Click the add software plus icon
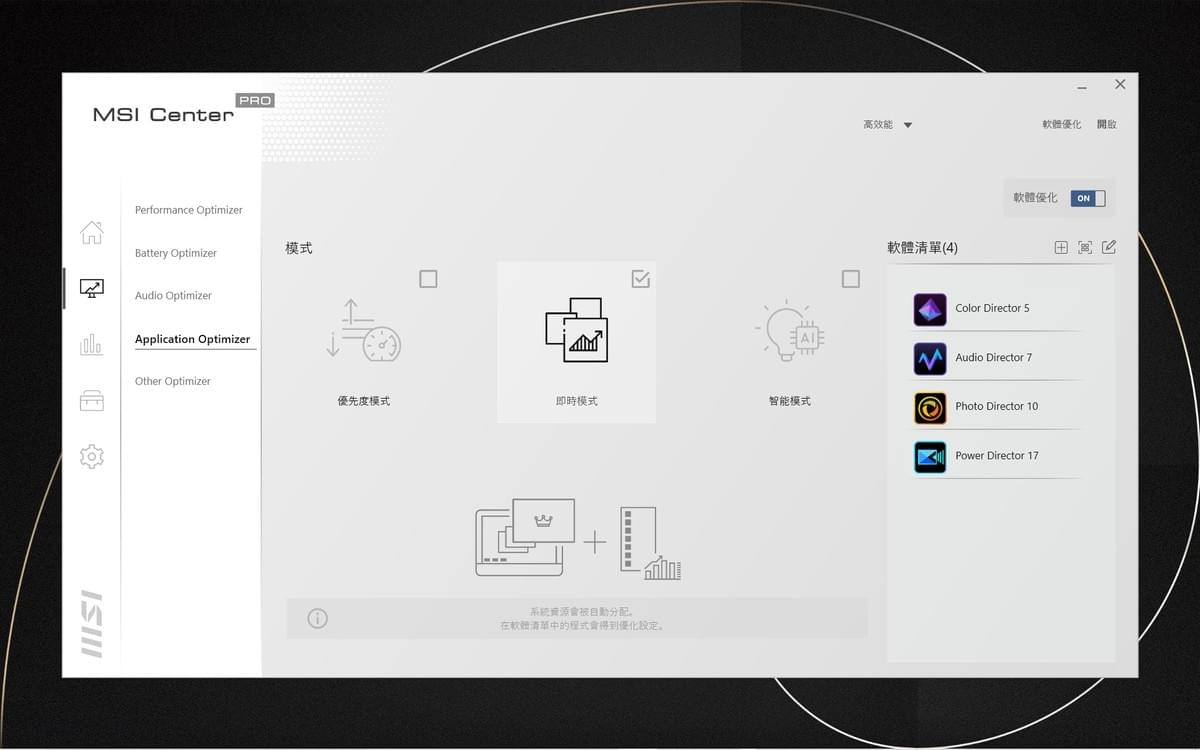1200x750 pixels. (1061, 247)
